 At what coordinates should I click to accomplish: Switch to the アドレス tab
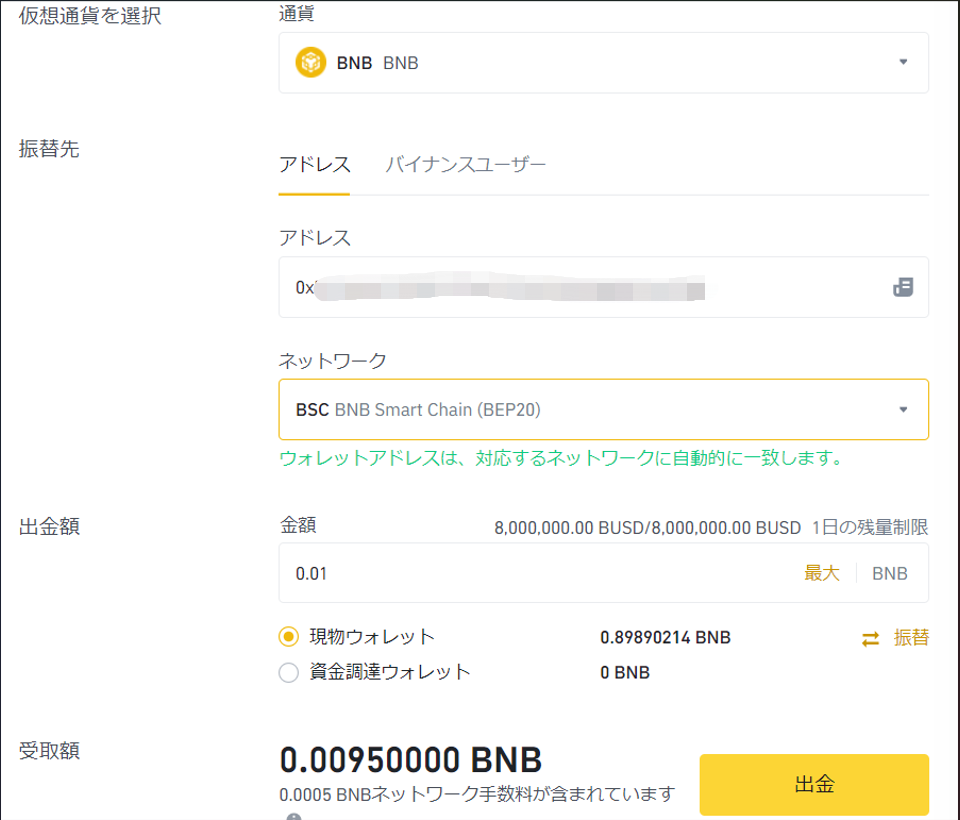click(x=315, y=165)
